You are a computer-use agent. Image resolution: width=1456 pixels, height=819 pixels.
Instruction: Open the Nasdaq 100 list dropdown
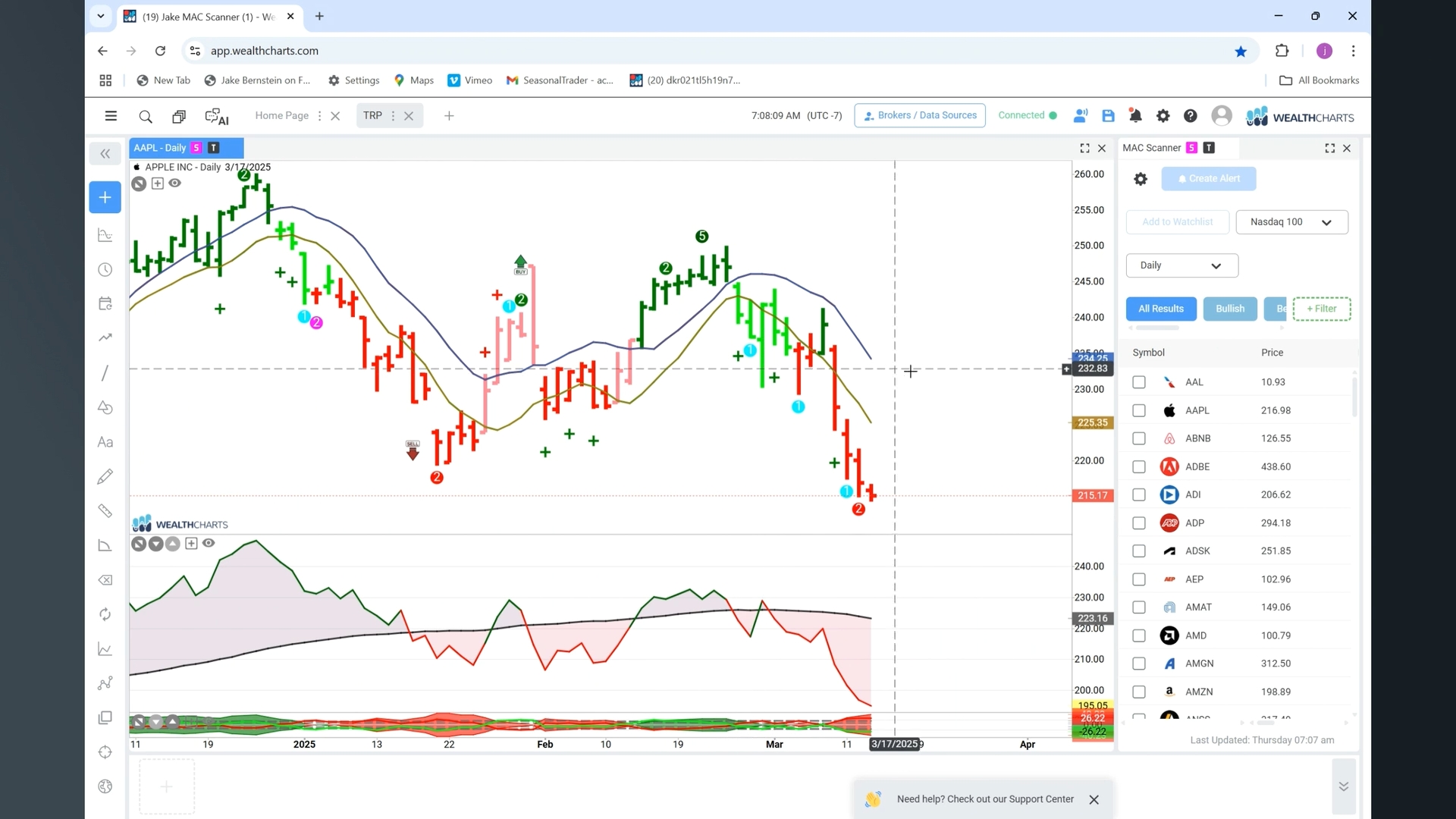pos(1291,222)
